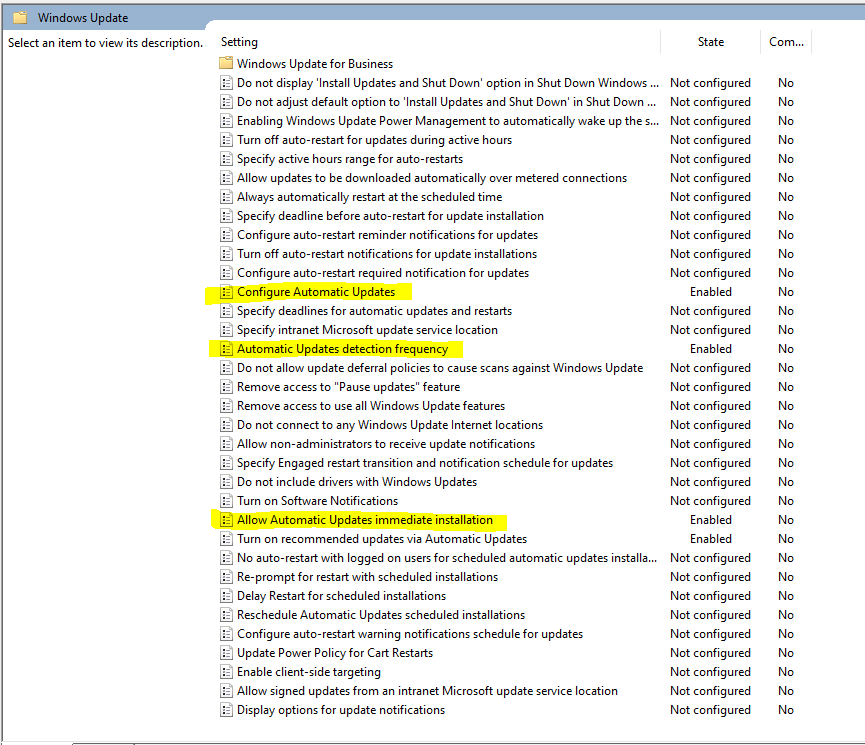Click policy icon beside Automatic Updates detection frequency

tap(226, 349)
